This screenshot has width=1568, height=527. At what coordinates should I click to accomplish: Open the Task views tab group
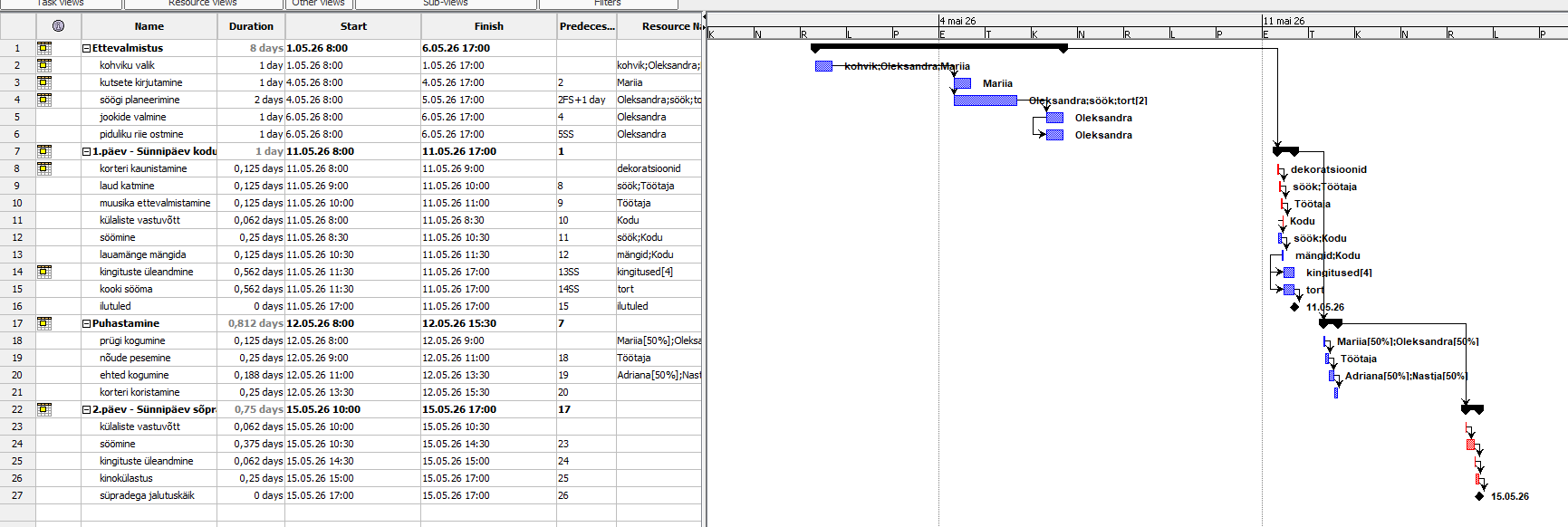61,4
